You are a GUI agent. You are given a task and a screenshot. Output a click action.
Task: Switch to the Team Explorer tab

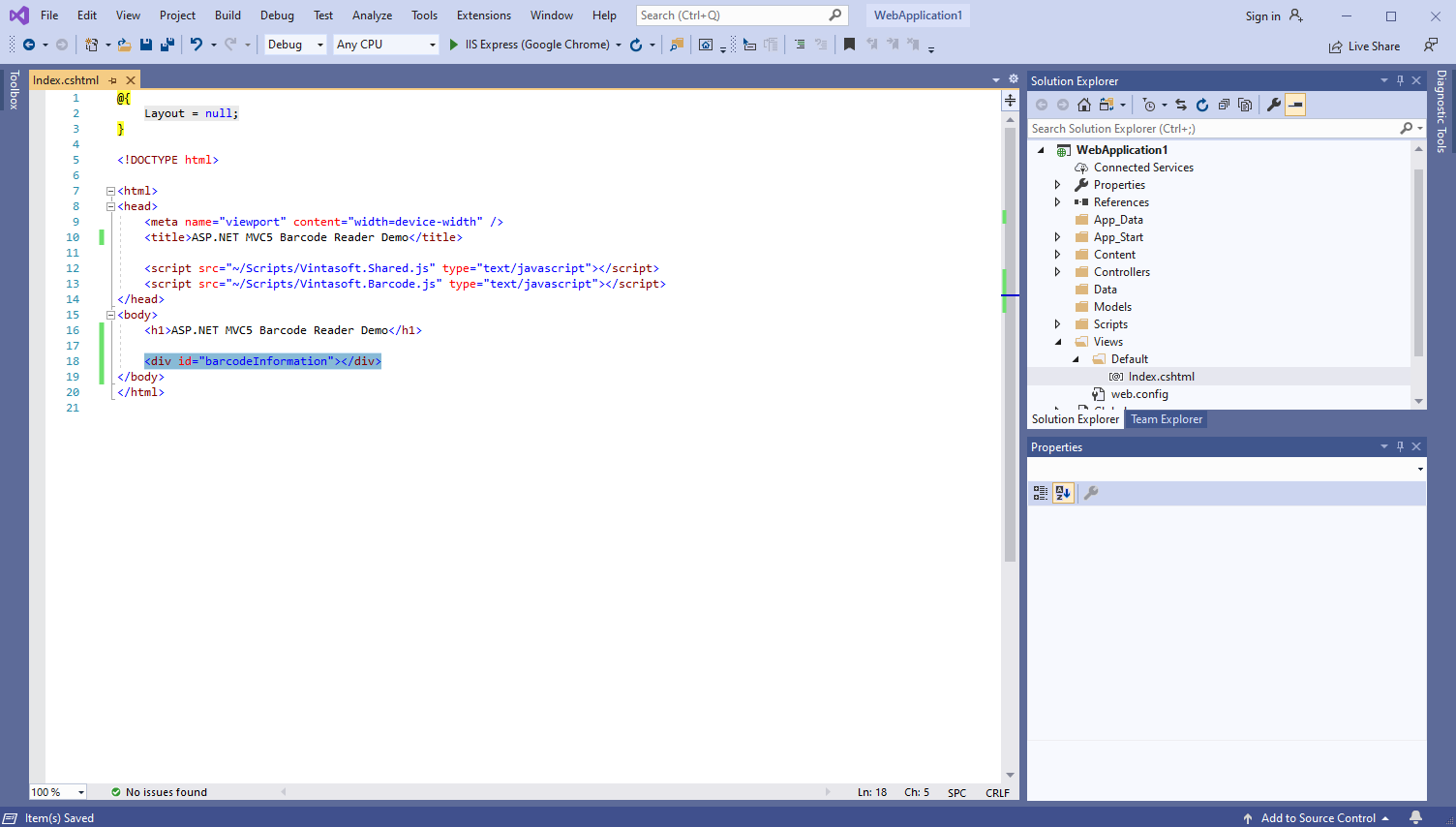tap(1166, 419)
